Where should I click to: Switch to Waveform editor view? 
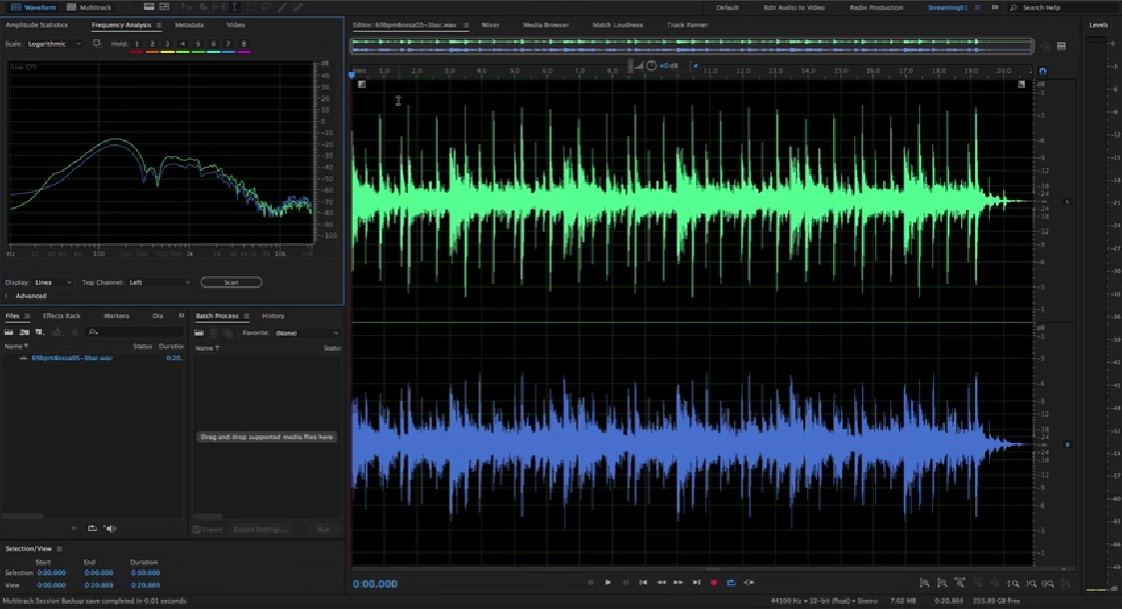tap(38, 6)
